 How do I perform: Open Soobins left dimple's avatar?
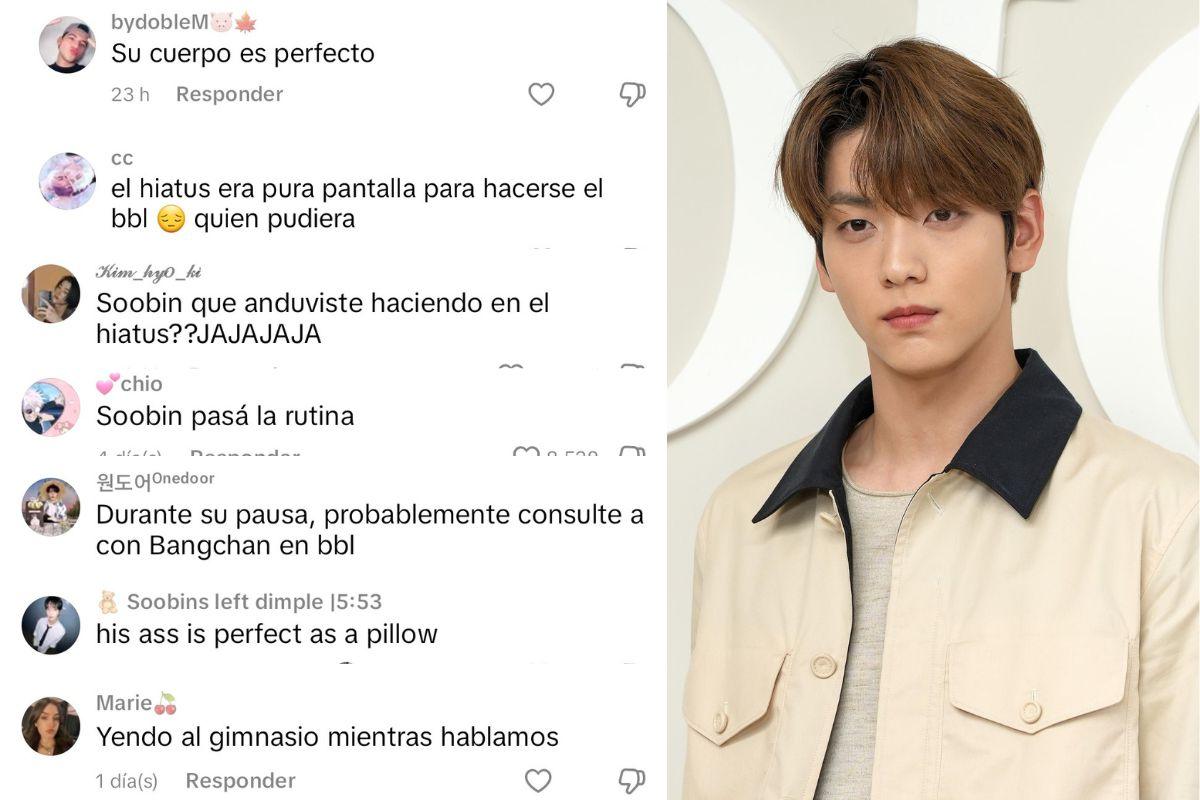point(51,625)
